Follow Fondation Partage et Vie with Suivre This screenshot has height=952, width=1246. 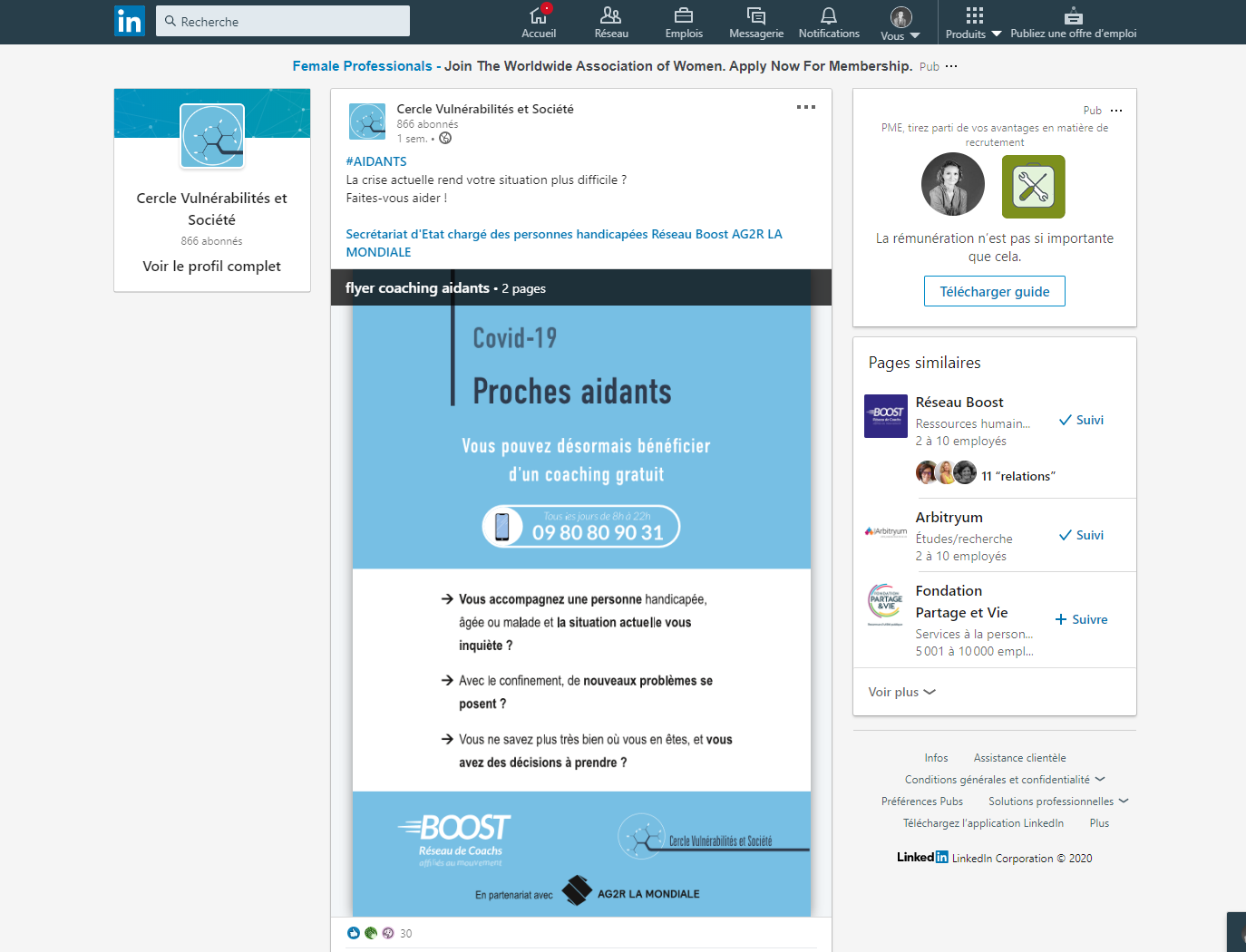coord(1082,619)
